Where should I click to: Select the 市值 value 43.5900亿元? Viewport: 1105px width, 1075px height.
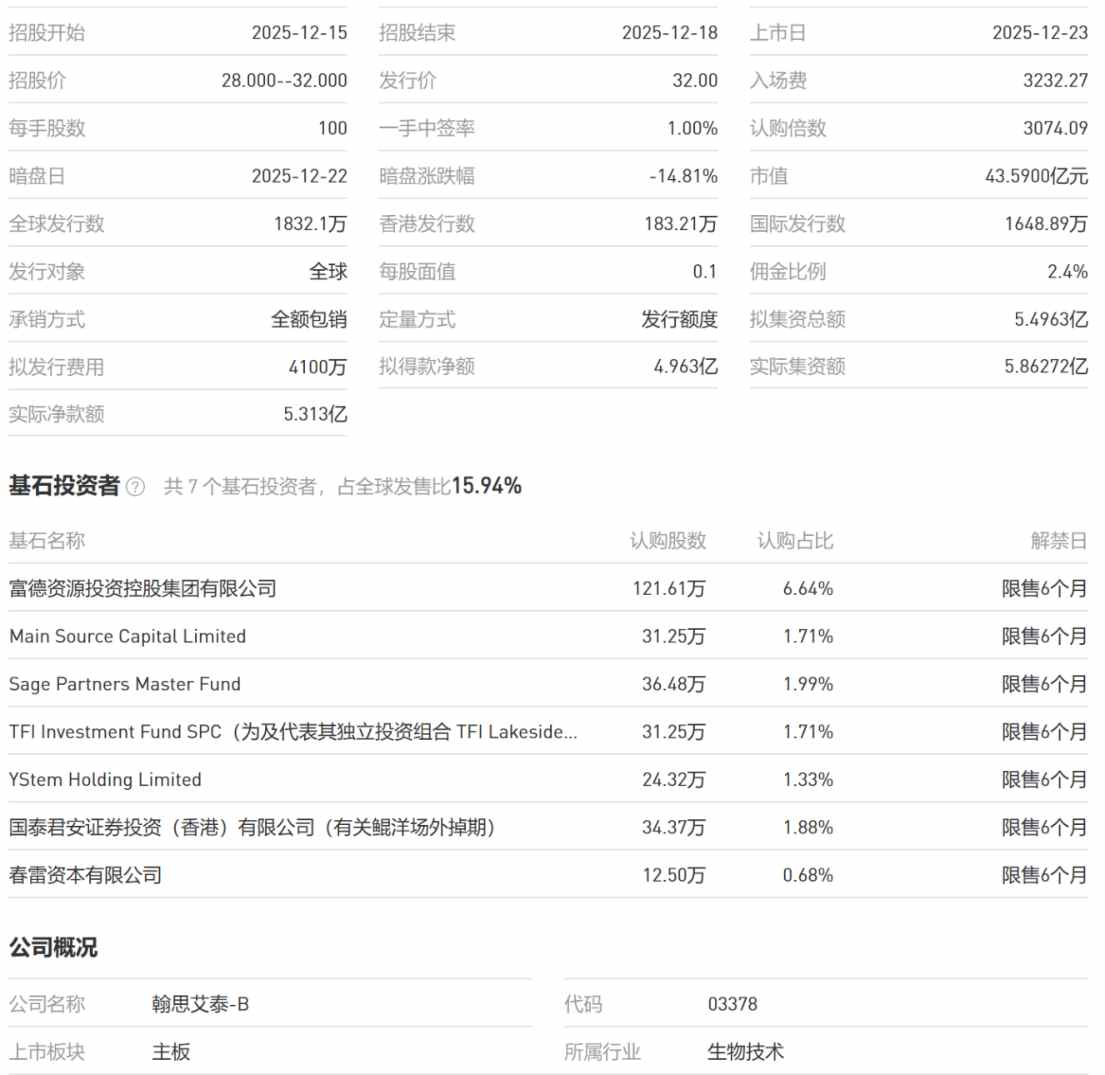point(1037,176)
